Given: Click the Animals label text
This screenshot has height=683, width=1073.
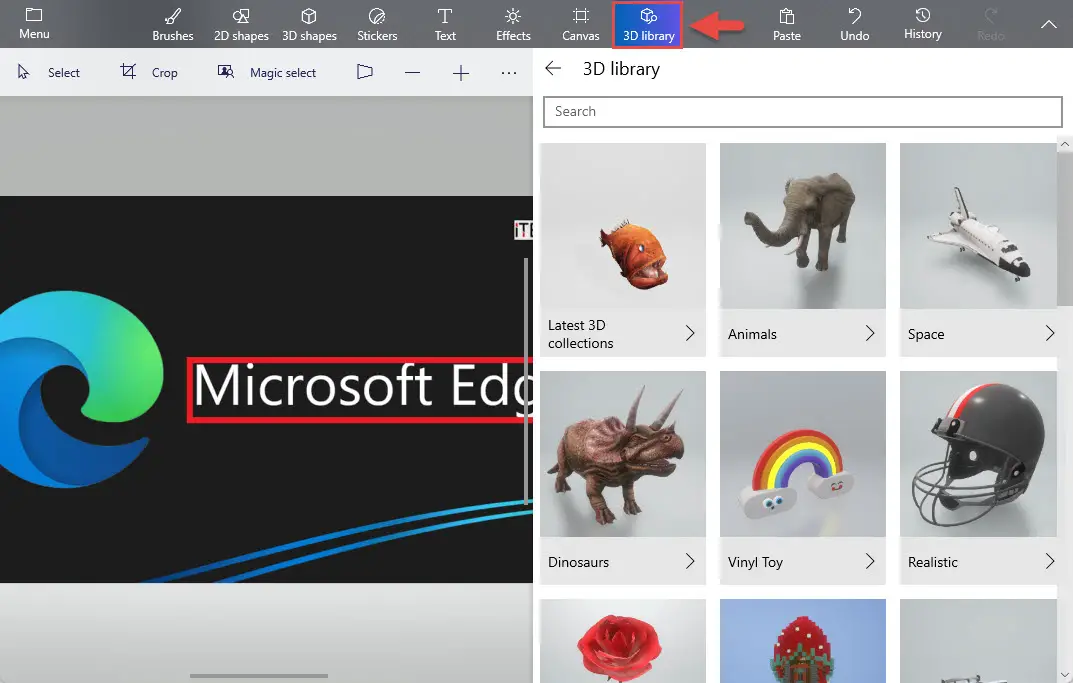Looking at the screenshot, I should 752,334.
